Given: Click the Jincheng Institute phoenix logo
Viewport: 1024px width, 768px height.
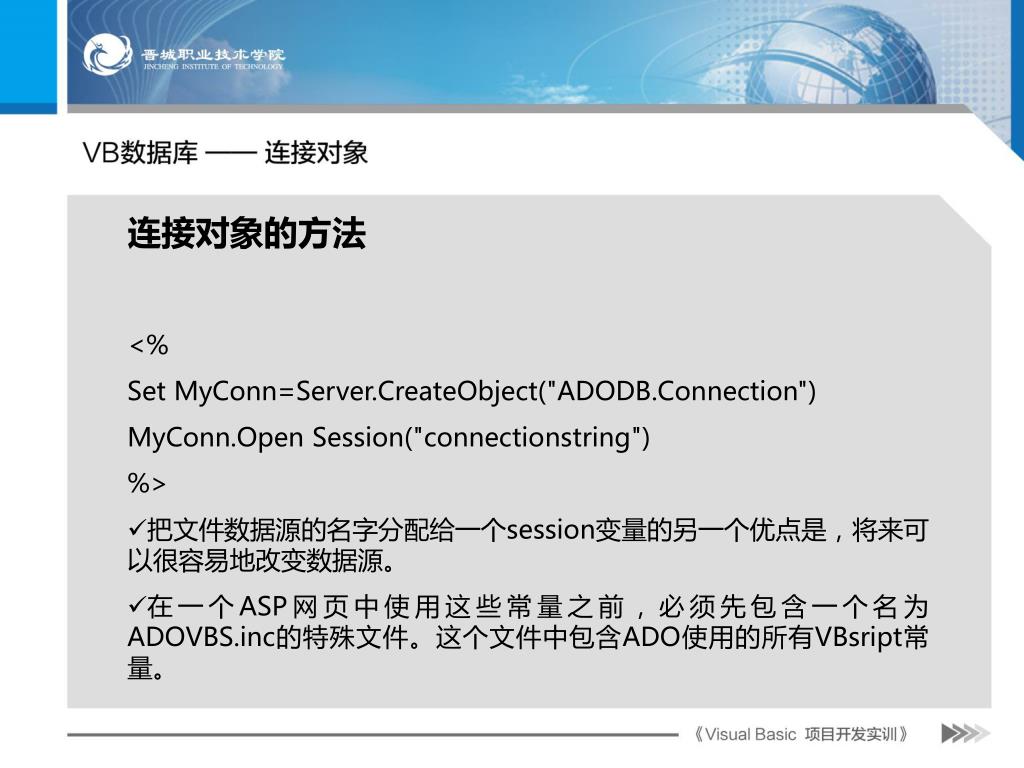Looking at the screenshot, I should tap(107, 54).
